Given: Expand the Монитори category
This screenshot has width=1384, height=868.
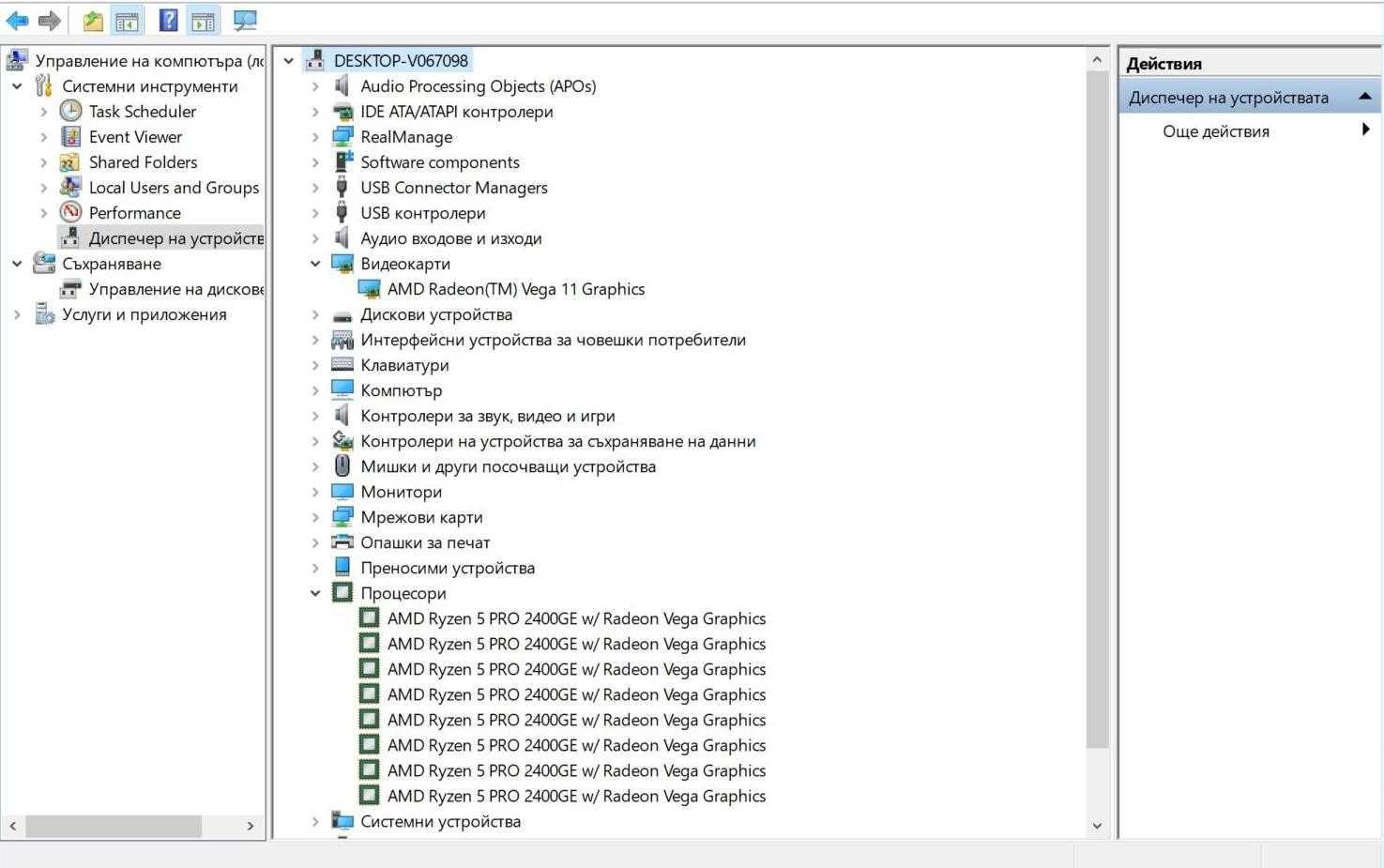Looking at the screenshot, I should [315, 492].
